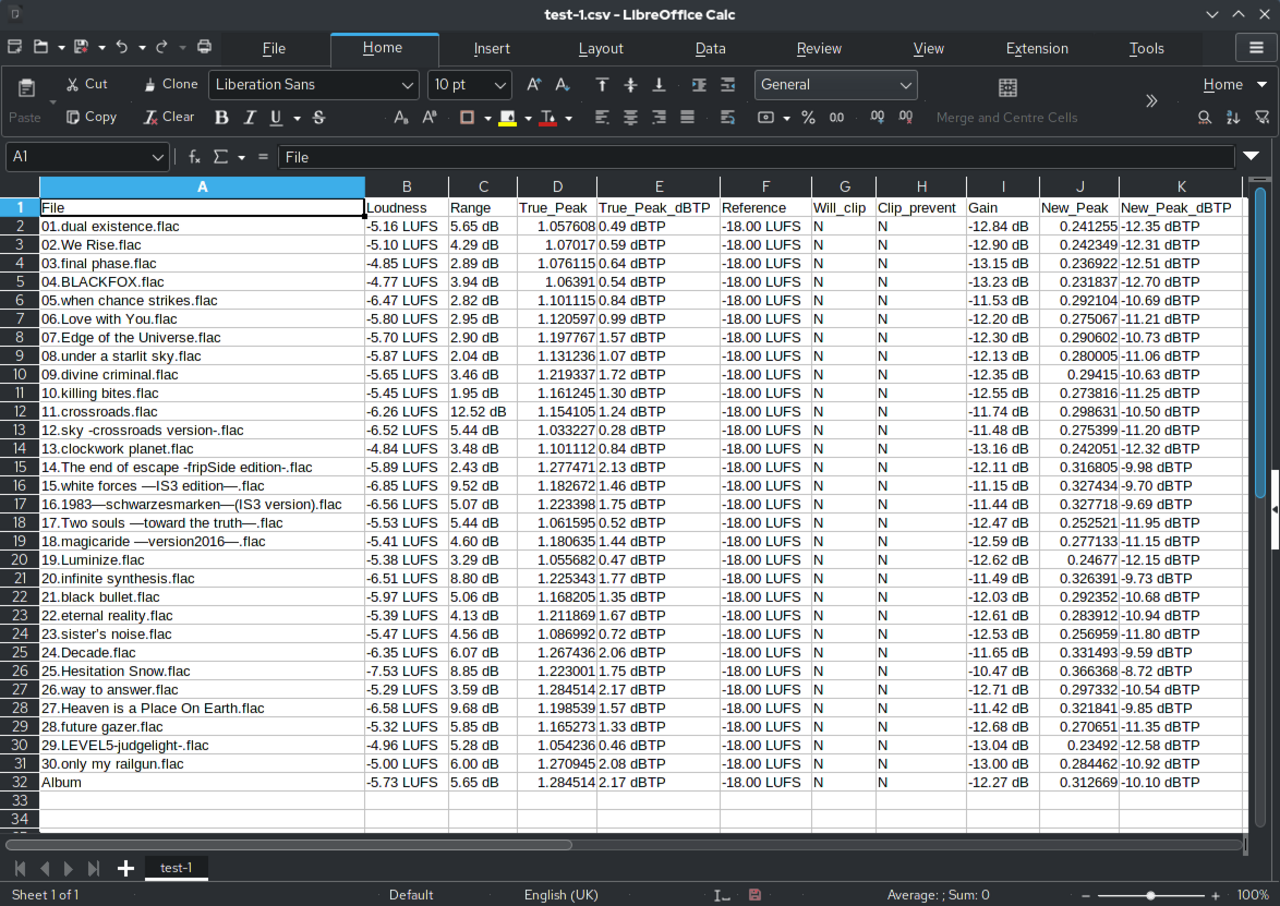
Task: Open the Find and Replace icon
Action: [1204, 117]
